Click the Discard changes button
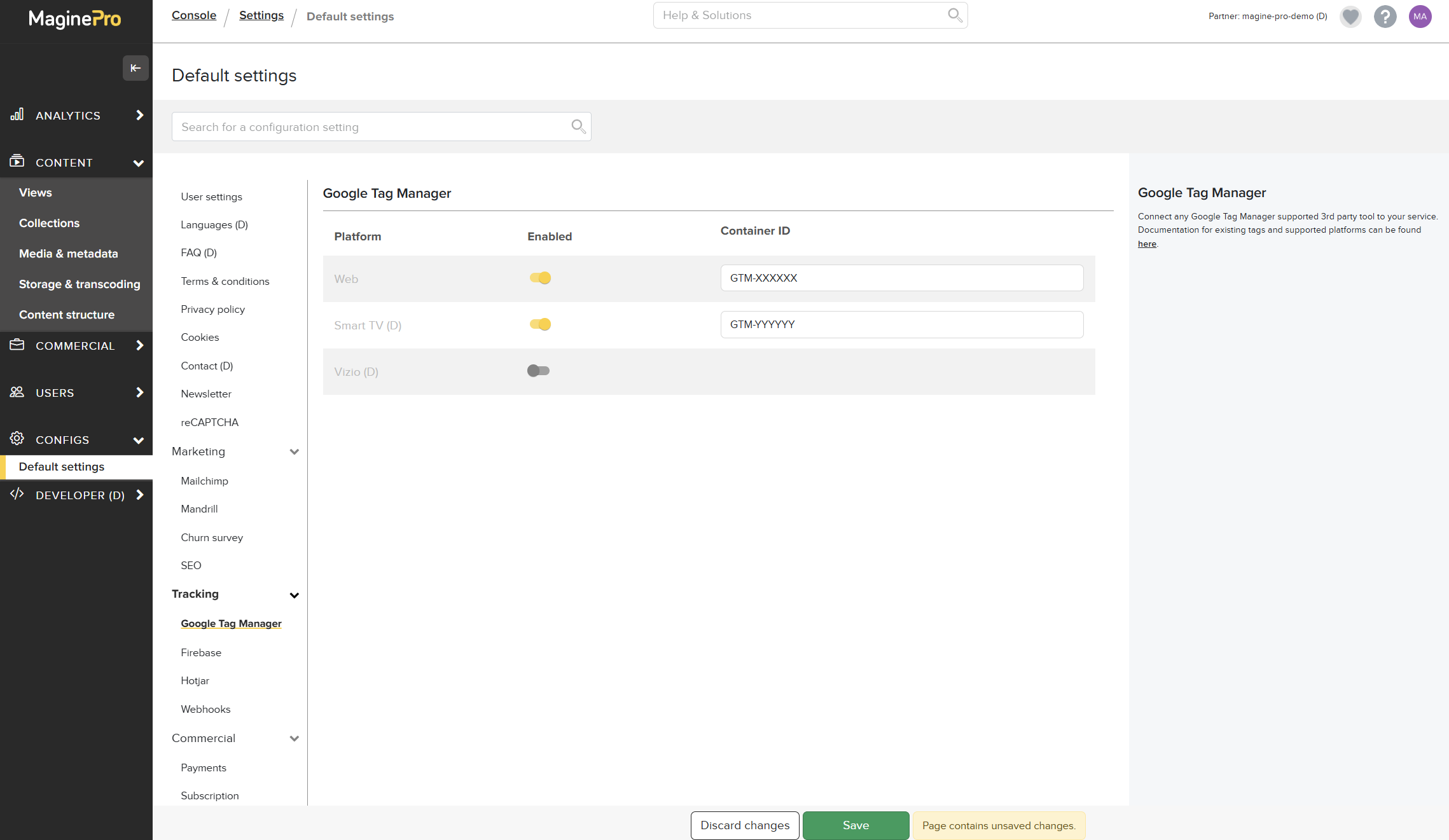This screenshot has height=840, width=1449. 744,825
